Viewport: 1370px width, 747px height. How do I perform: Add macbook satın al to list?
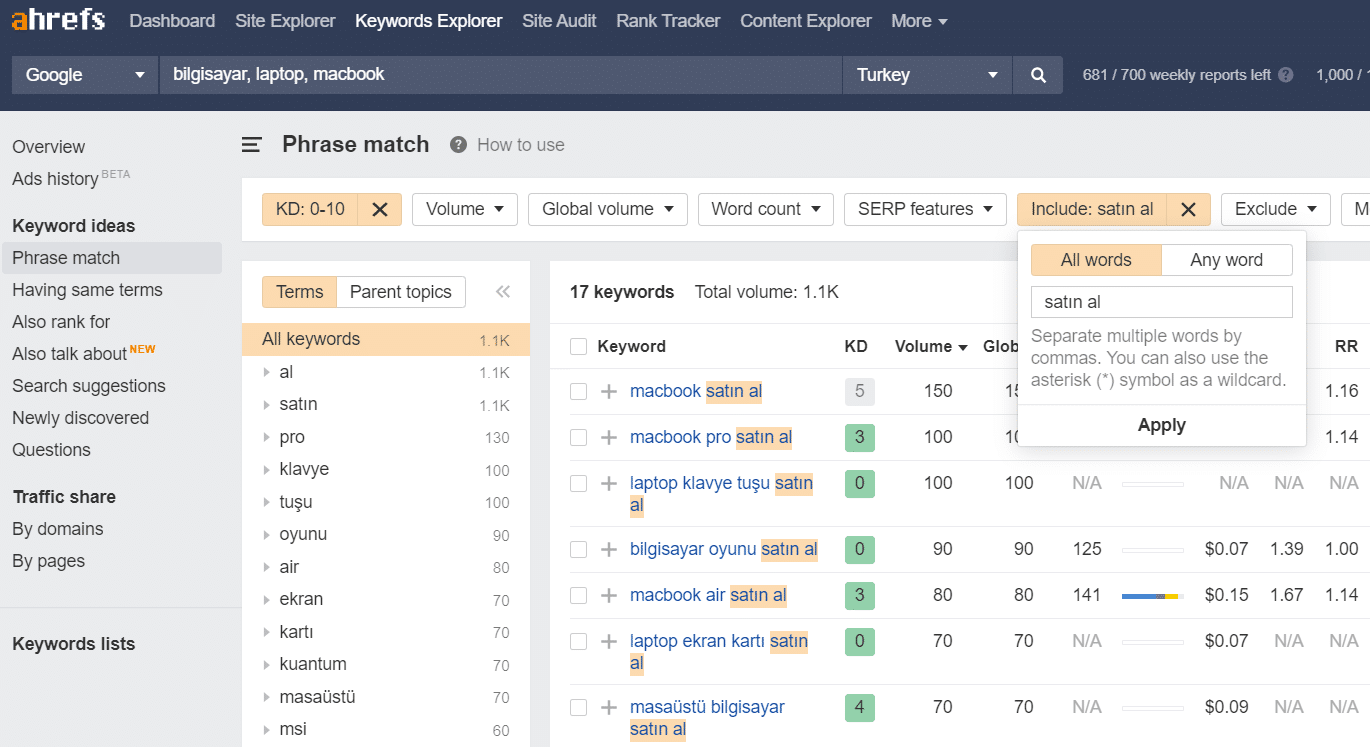pos(609,392)
